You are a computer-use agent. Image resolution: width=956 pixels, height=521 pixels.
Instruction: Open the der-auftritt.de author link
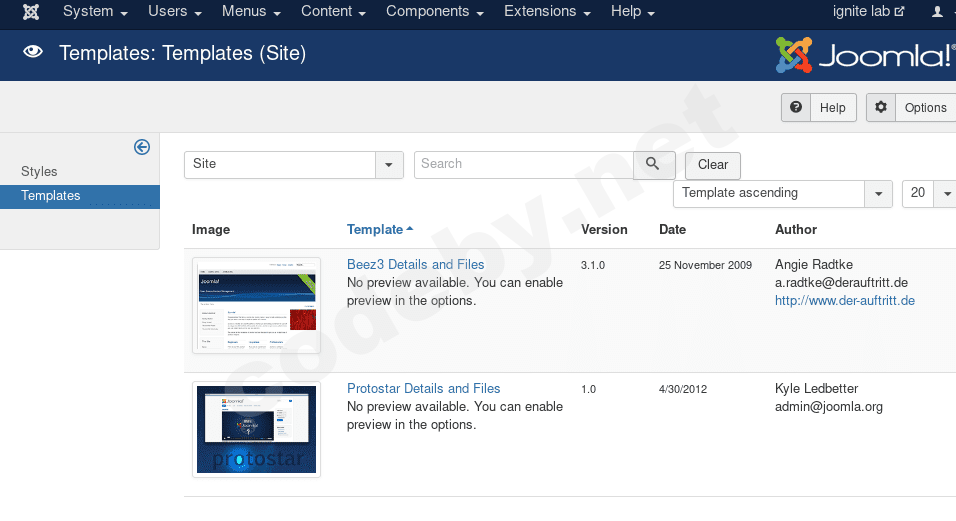click(844, 300)
